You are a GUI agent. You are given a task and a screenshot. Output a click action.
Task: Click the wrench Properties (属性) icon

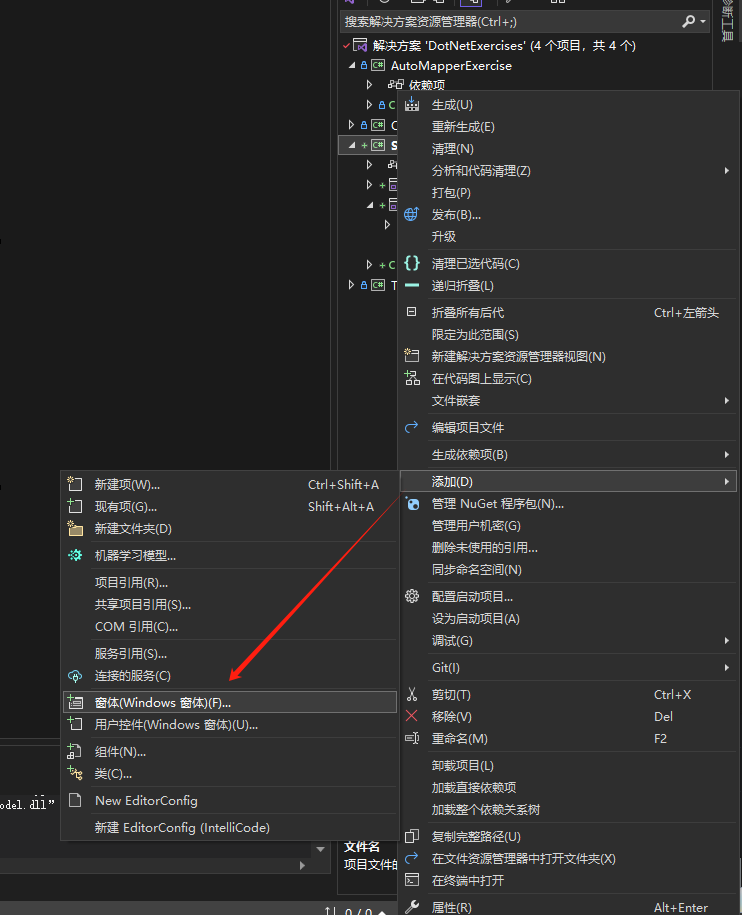412,907
